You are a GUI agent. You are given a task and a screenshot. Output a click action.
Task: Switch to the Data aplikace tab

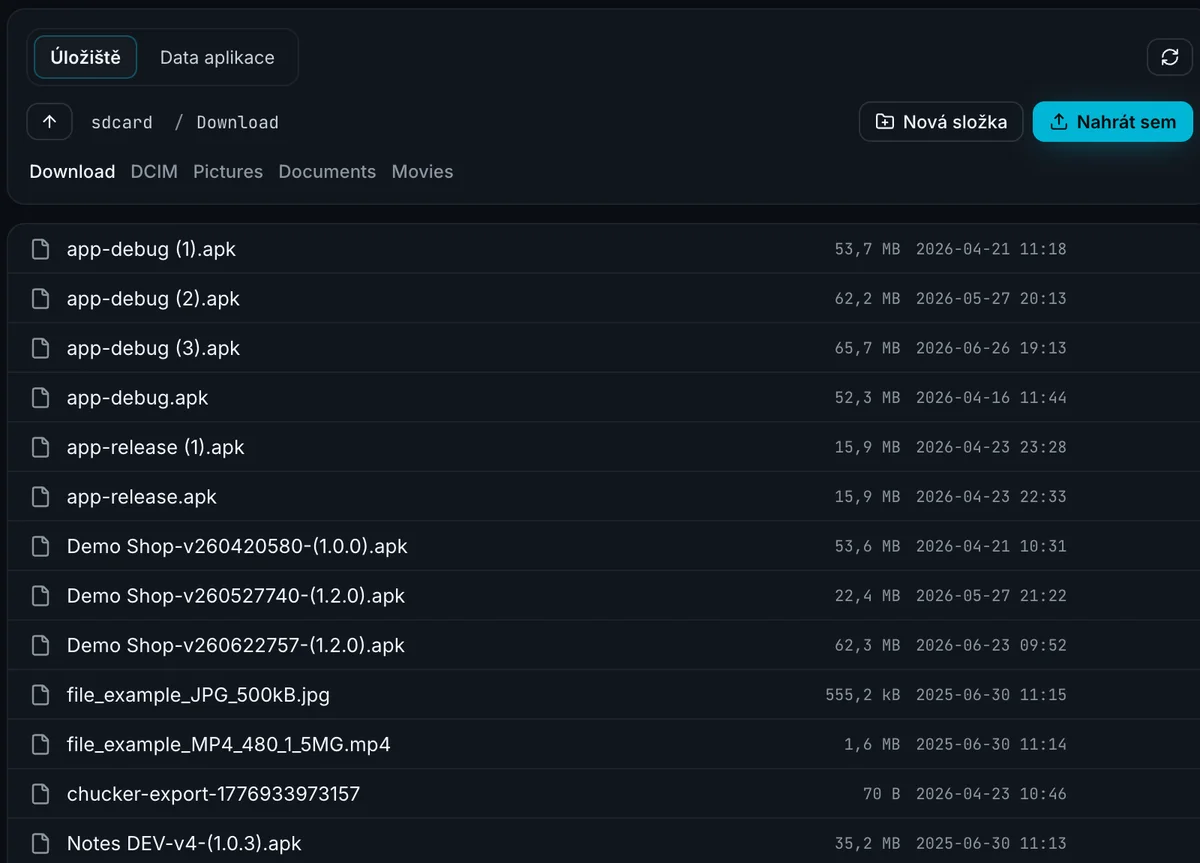(217, 57)
